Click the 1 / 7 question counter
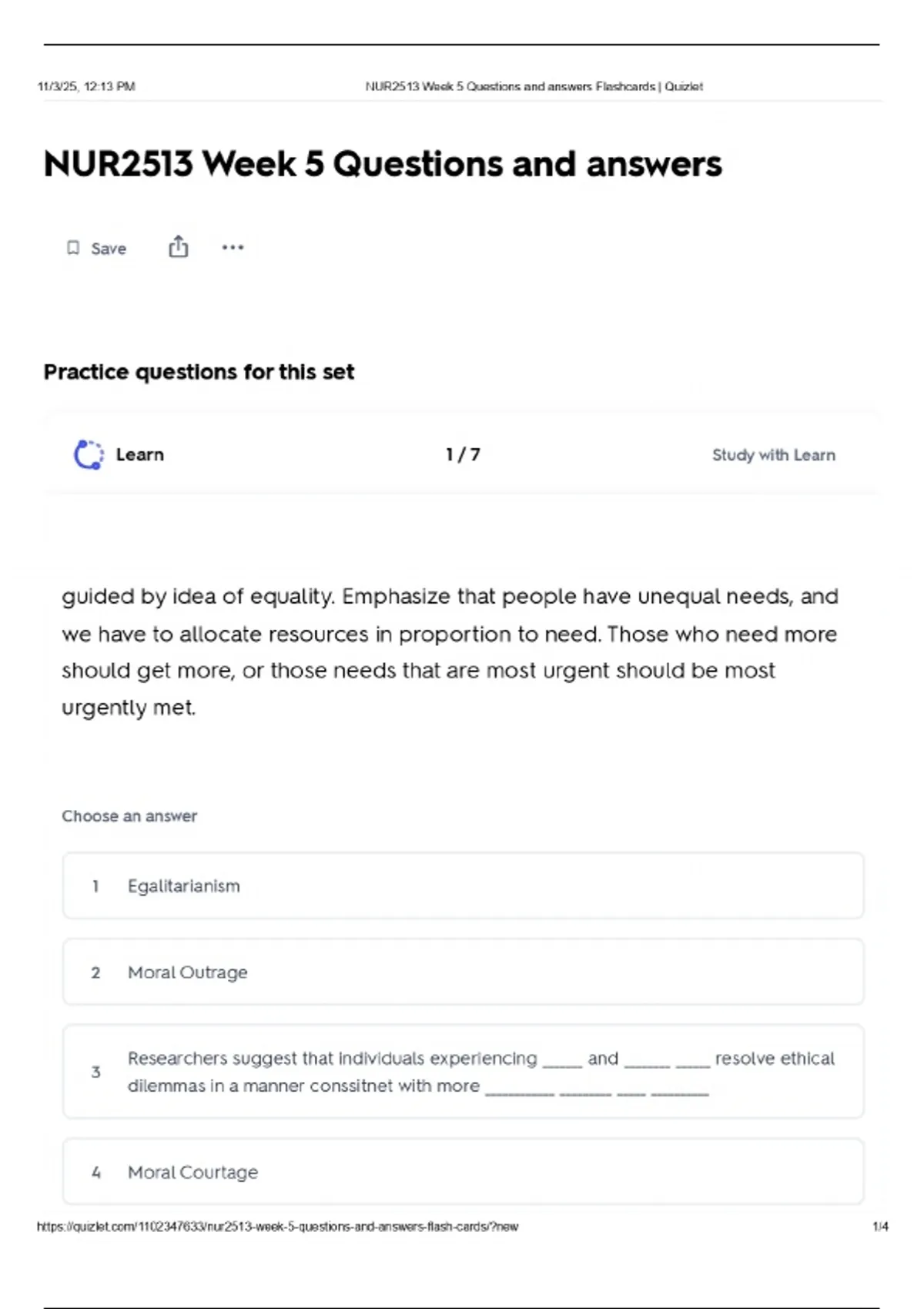The height and width of the screenshot is (1309, 924). (x=463, y=454)
